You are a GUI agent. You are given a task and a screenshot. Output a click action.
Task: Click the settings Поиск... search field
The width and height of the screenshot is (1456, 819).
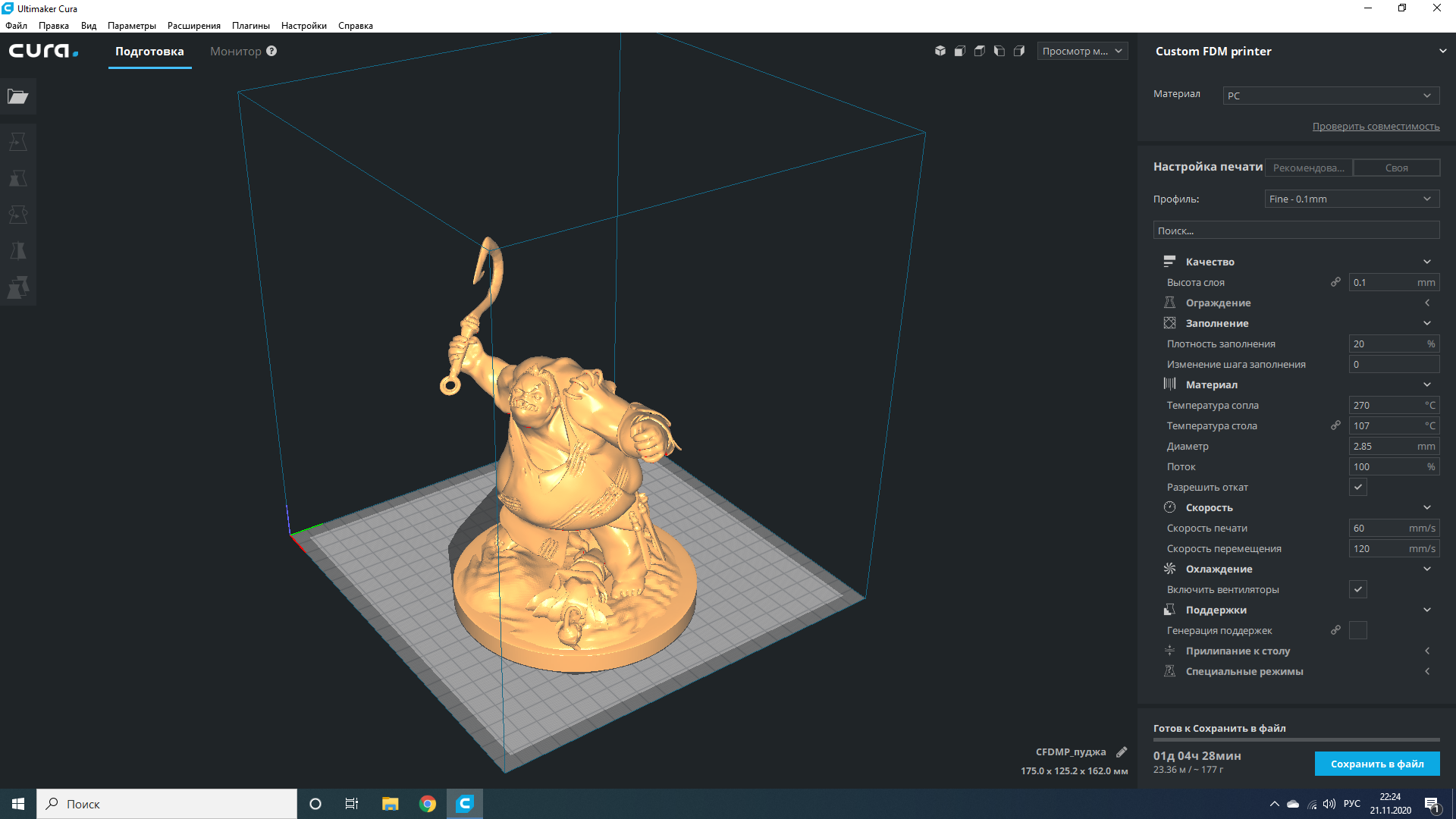(x=1296, y=231)
